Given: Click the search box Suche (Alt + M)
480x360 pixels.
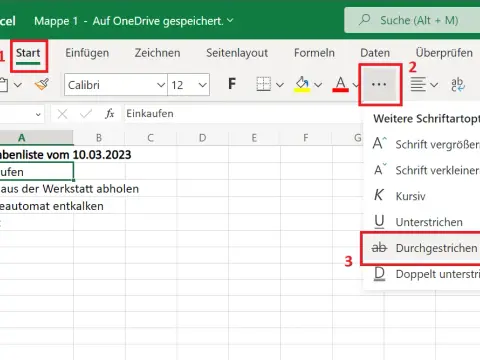Looking at the screenshot, I should (412, 20).
